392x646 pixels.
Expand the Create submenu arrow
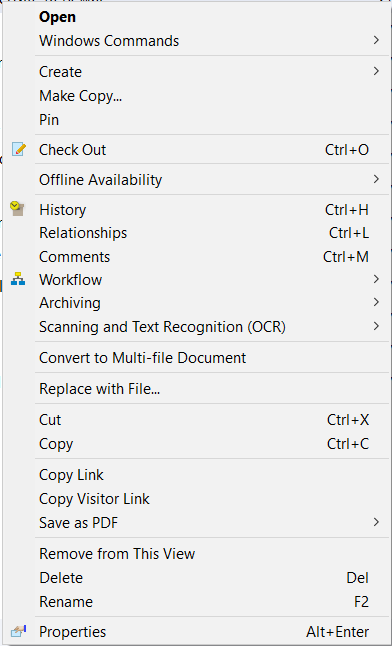(x=376, y=71)
